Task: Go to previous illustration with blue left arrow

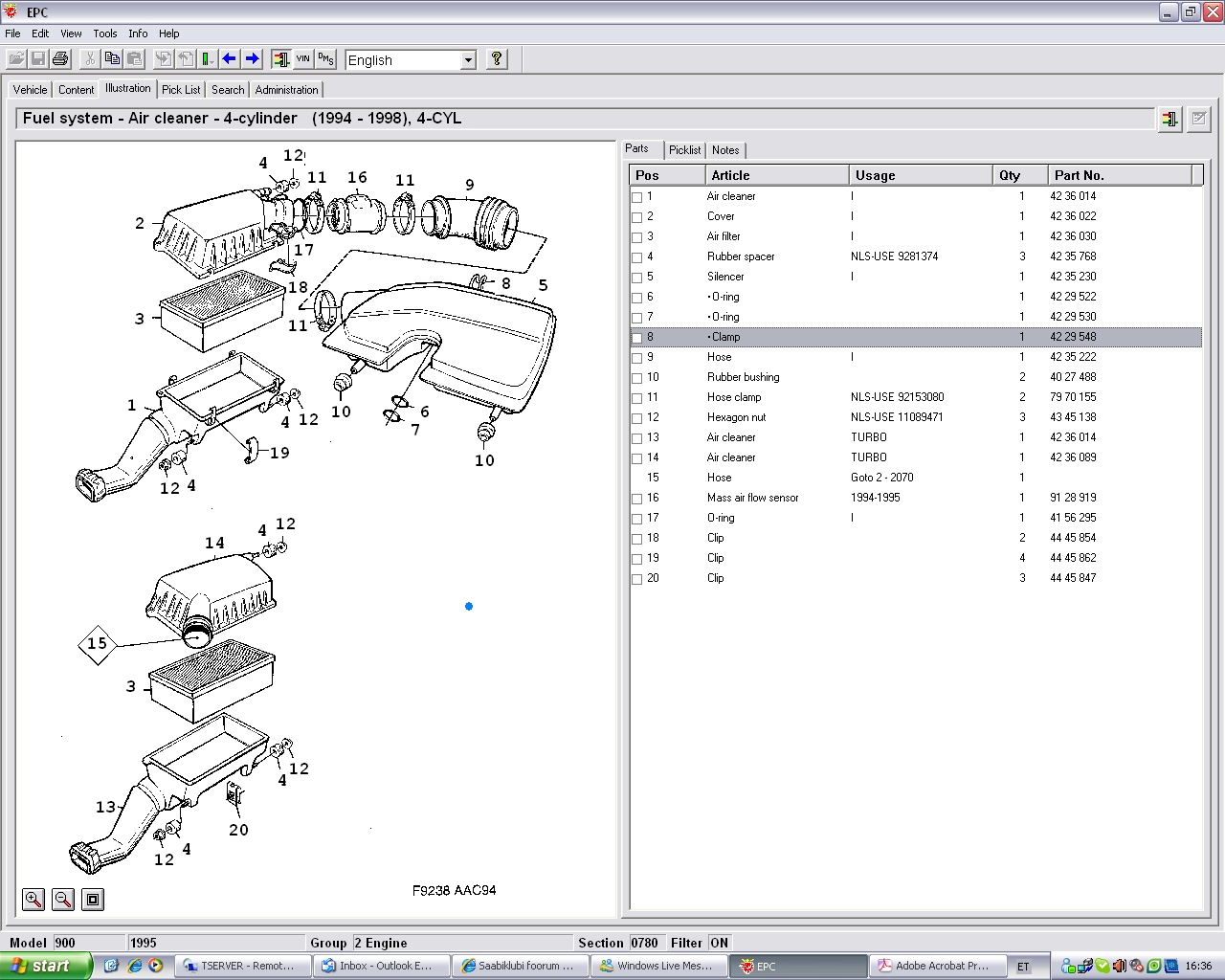Action: [230, 59]
